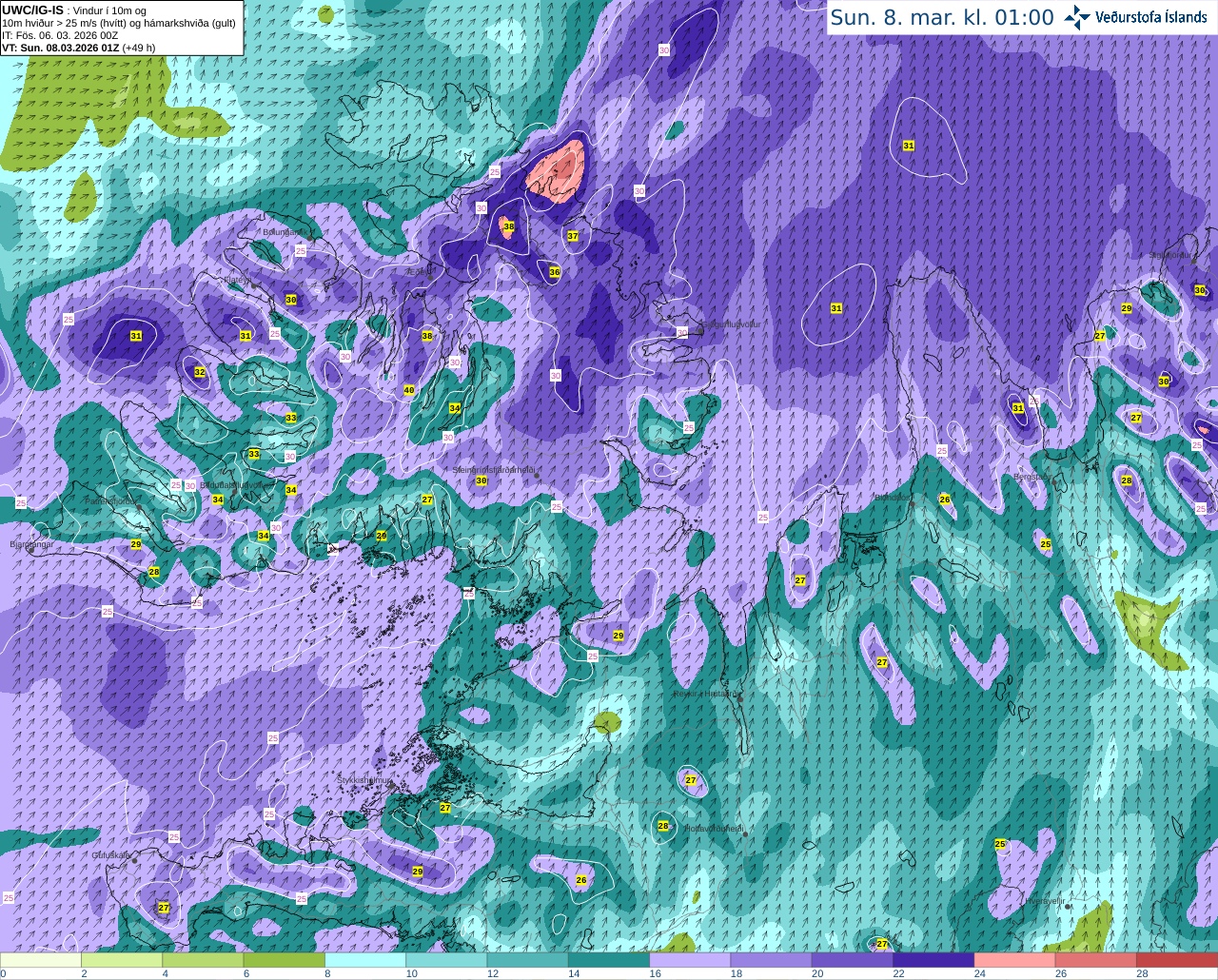This screenshot has height=980, width=1218.
Task: Click the 'IT: Fös. 06. 03. 2026 00Z' line
Action: (60, 35)
